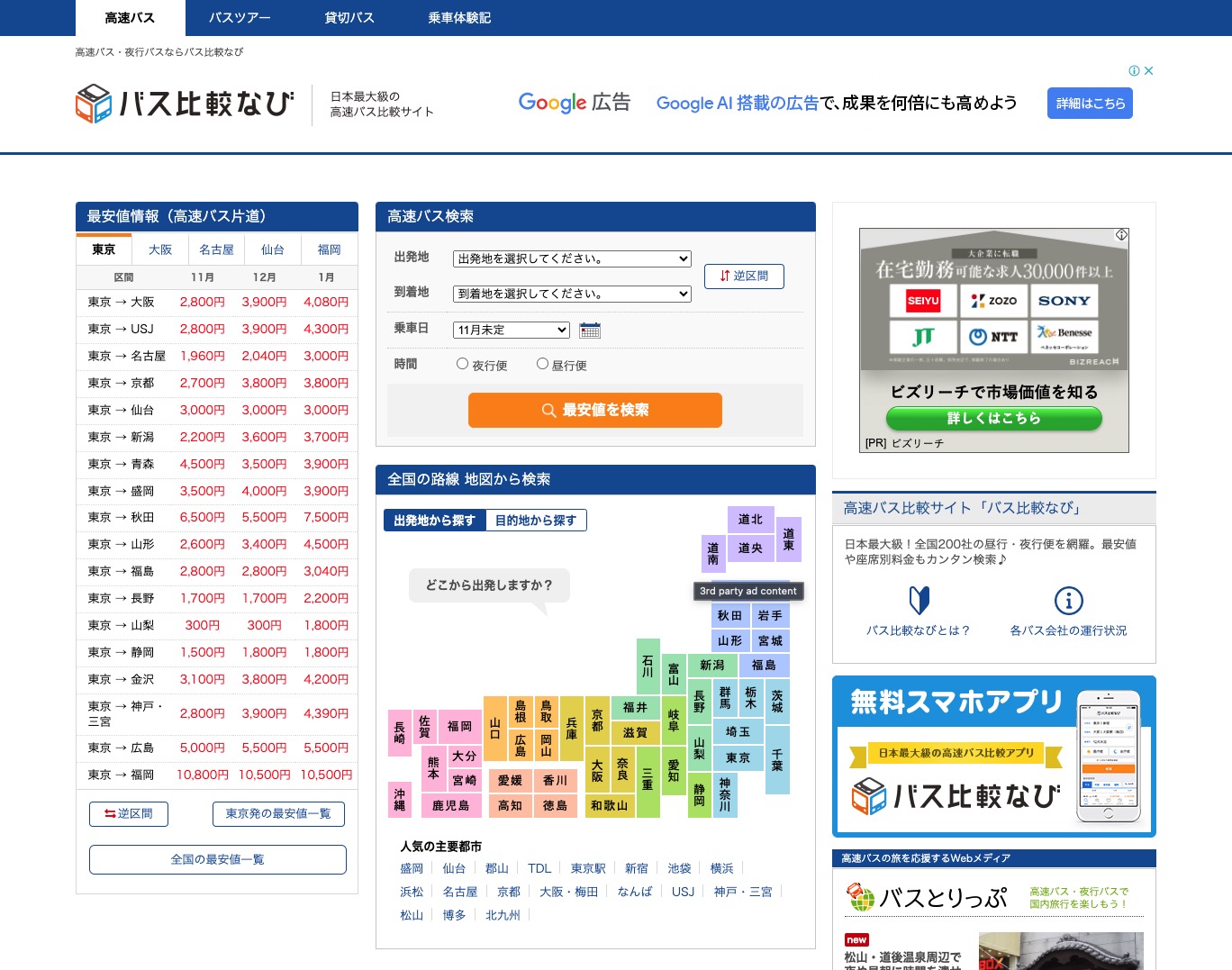Open the calendar date picker icon
The image size is (1232, 970).
590,331
